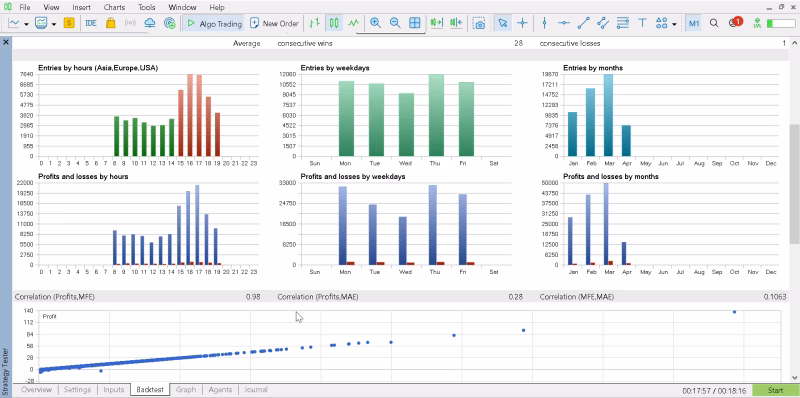Click the New Order button

[x=274, y=23]
